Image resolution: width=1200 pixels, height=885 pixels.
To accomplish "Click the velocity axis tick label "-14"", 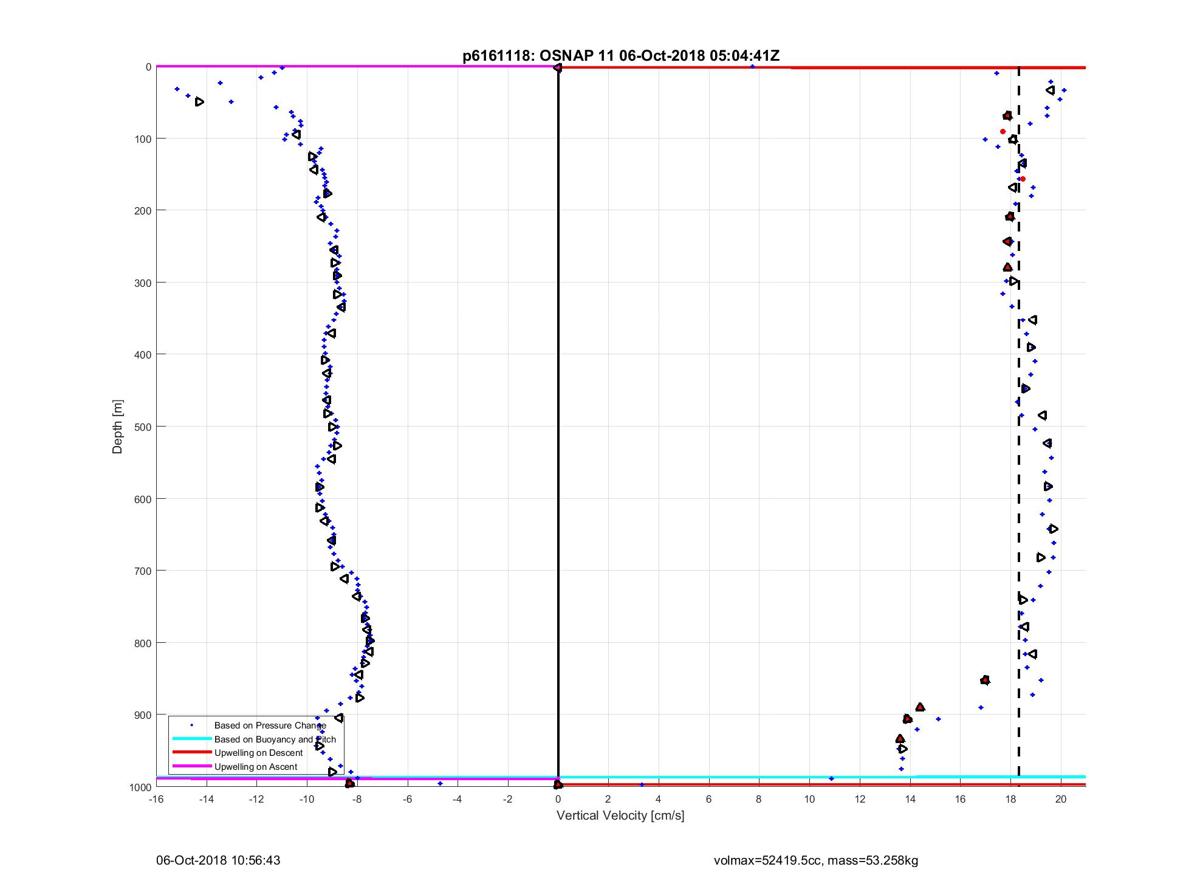I will point(206,799).
